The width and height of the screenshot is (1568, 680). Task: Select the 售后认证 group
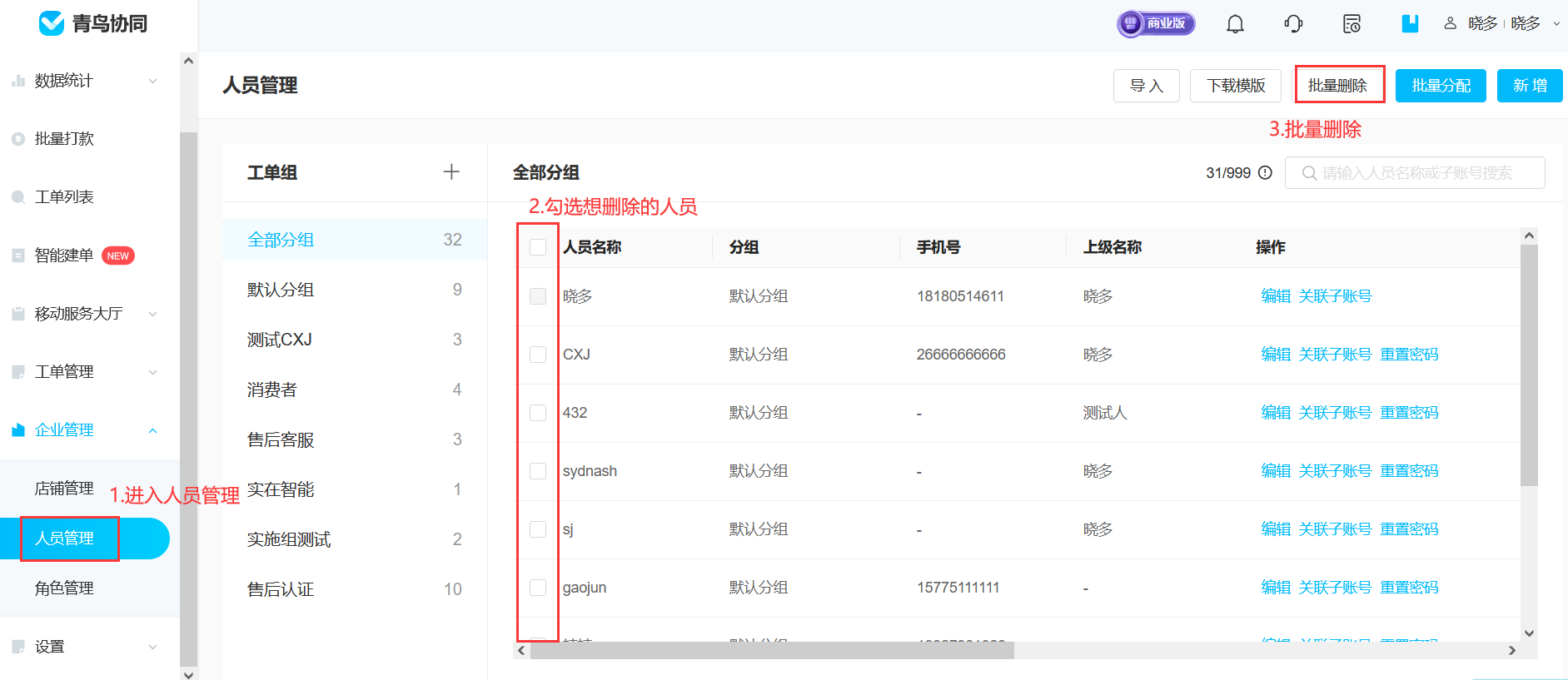click(x=355, y=589)
